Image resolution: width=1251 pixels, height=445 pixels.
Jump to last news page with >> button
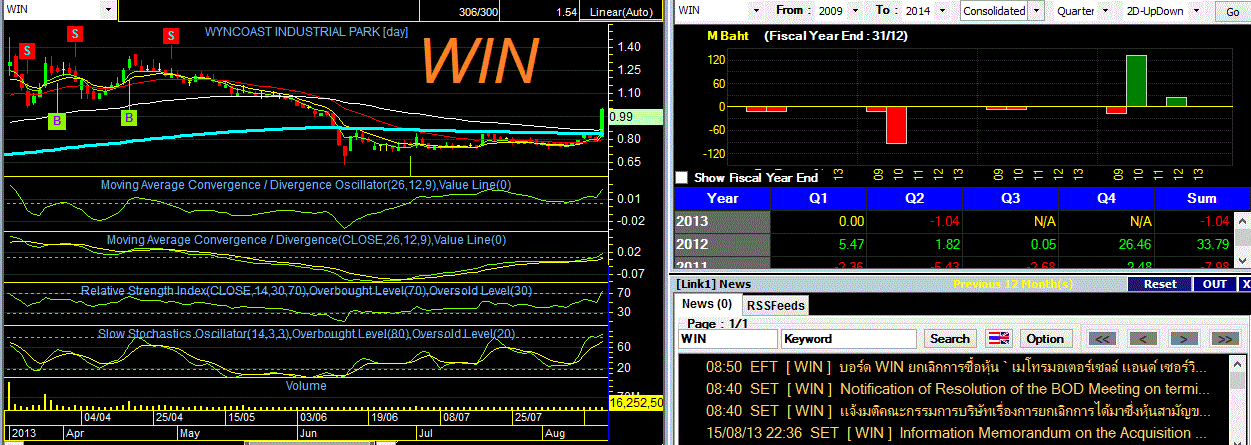[1226, 338]
